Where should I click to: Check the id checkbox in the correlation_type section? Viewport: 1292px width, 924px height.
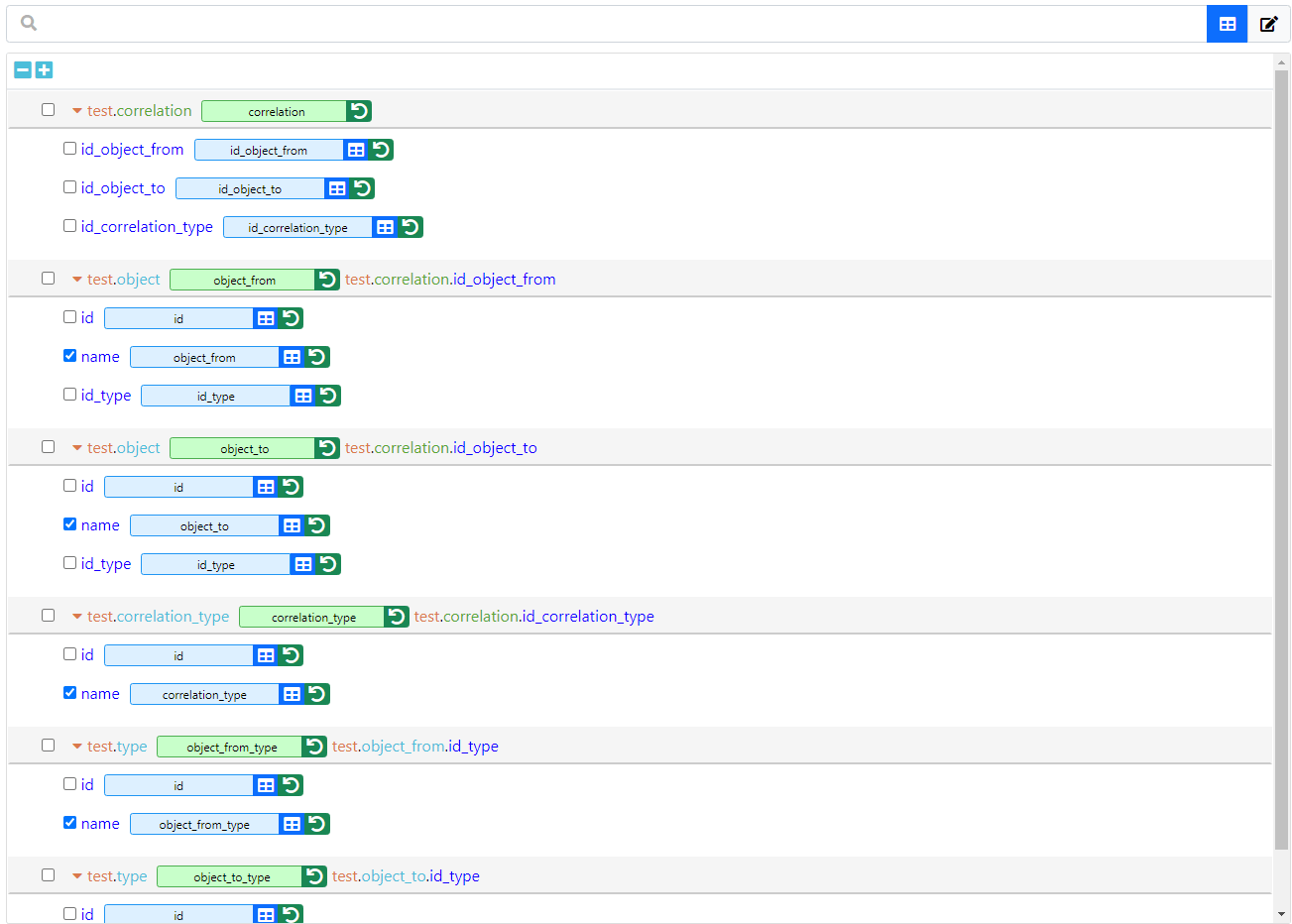69,654
